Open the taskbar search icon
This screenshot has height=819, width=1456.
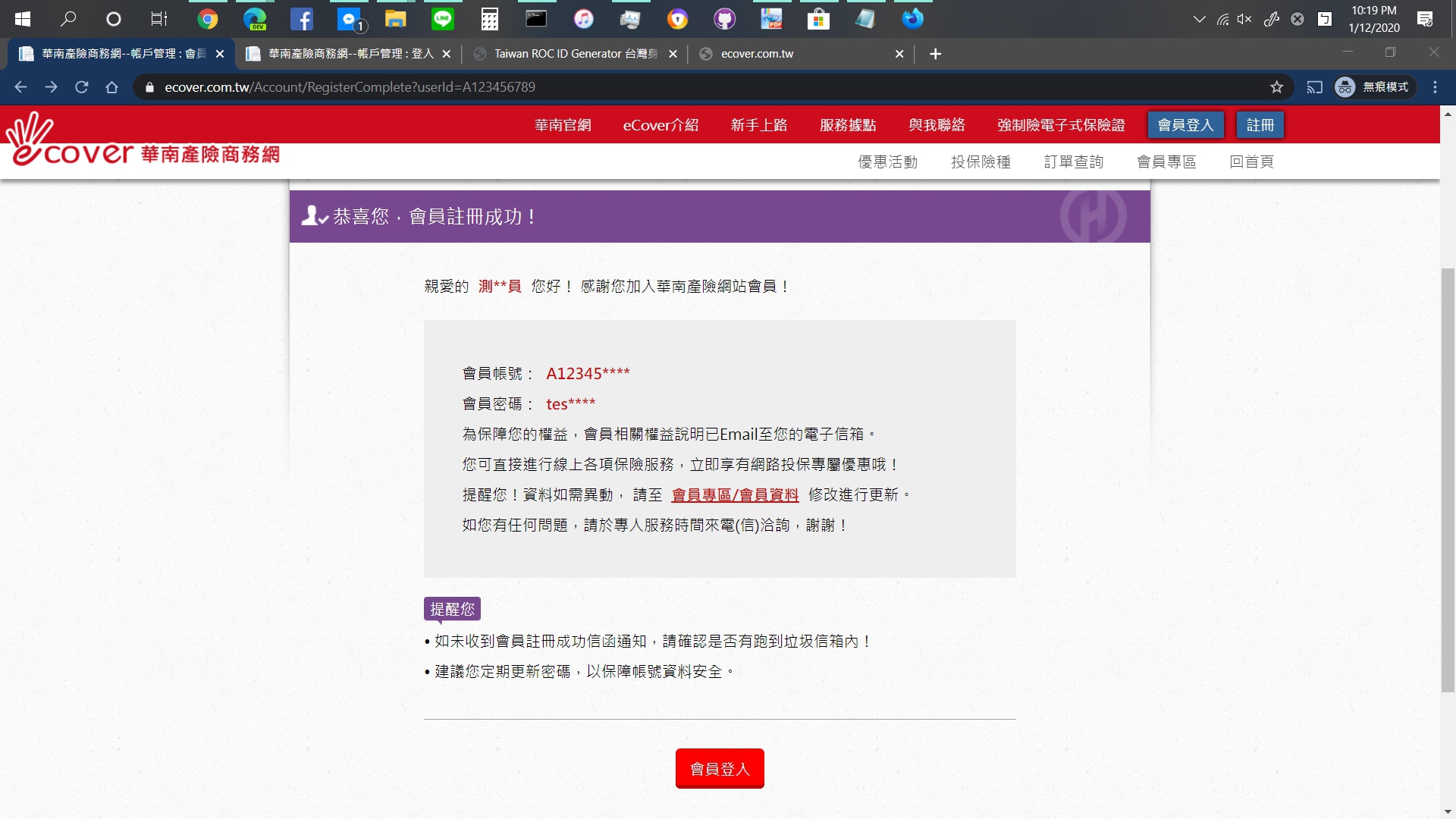[x=68, y=19]
